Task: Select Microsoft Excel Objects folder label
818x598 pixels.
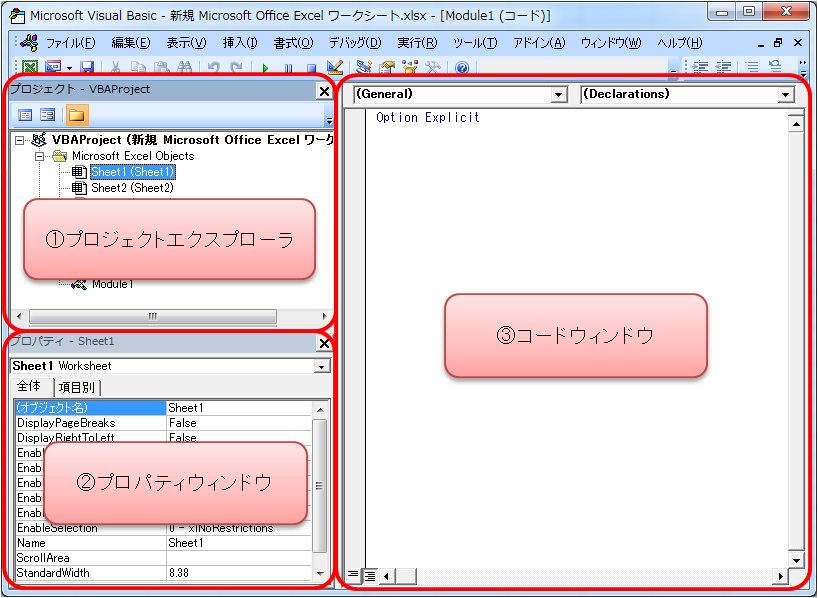Action: (133, 156)
